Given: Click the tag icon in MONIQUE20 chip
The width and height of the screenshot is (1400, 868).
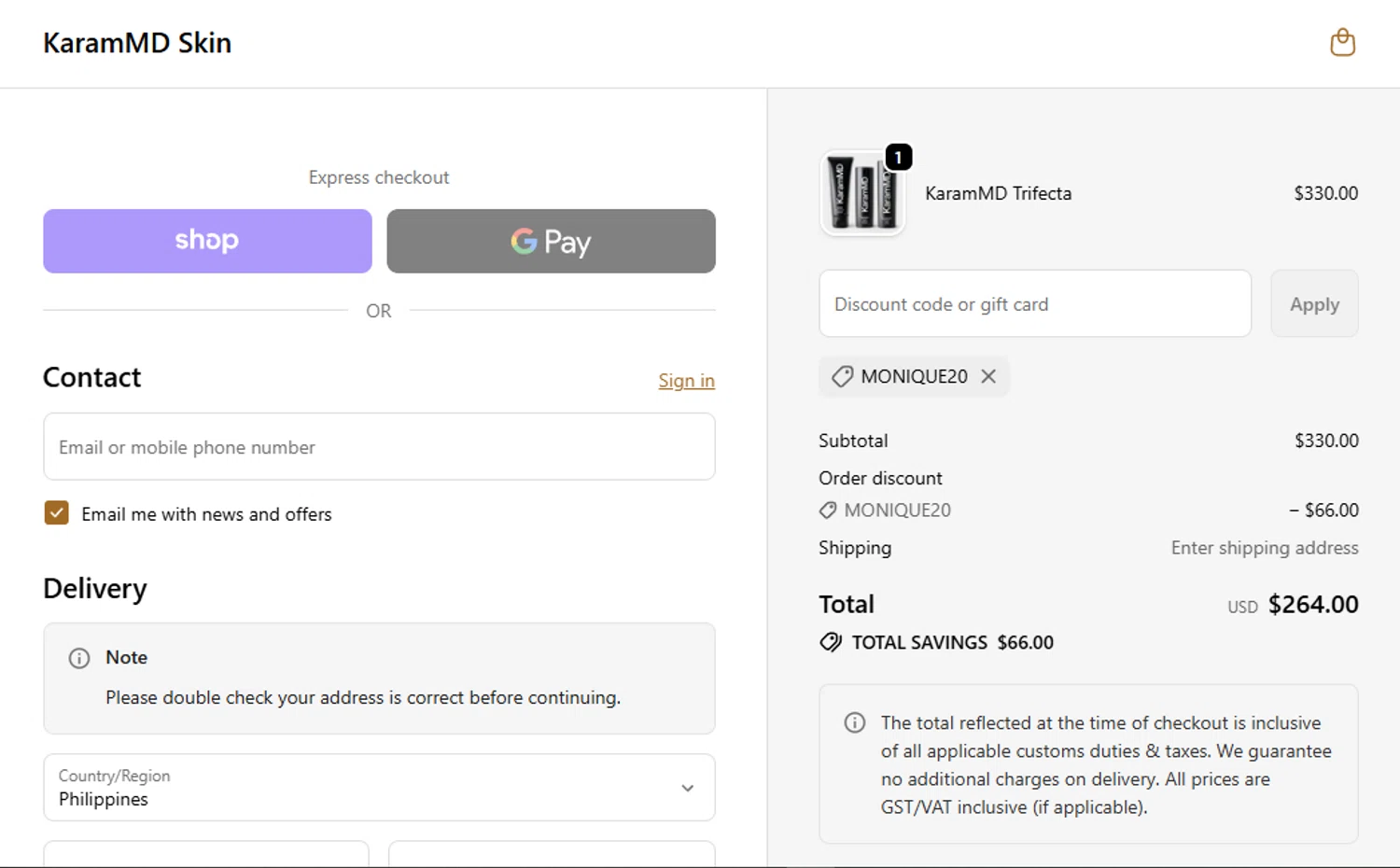Looking at the screenshot, I should (x=842, y=376).
